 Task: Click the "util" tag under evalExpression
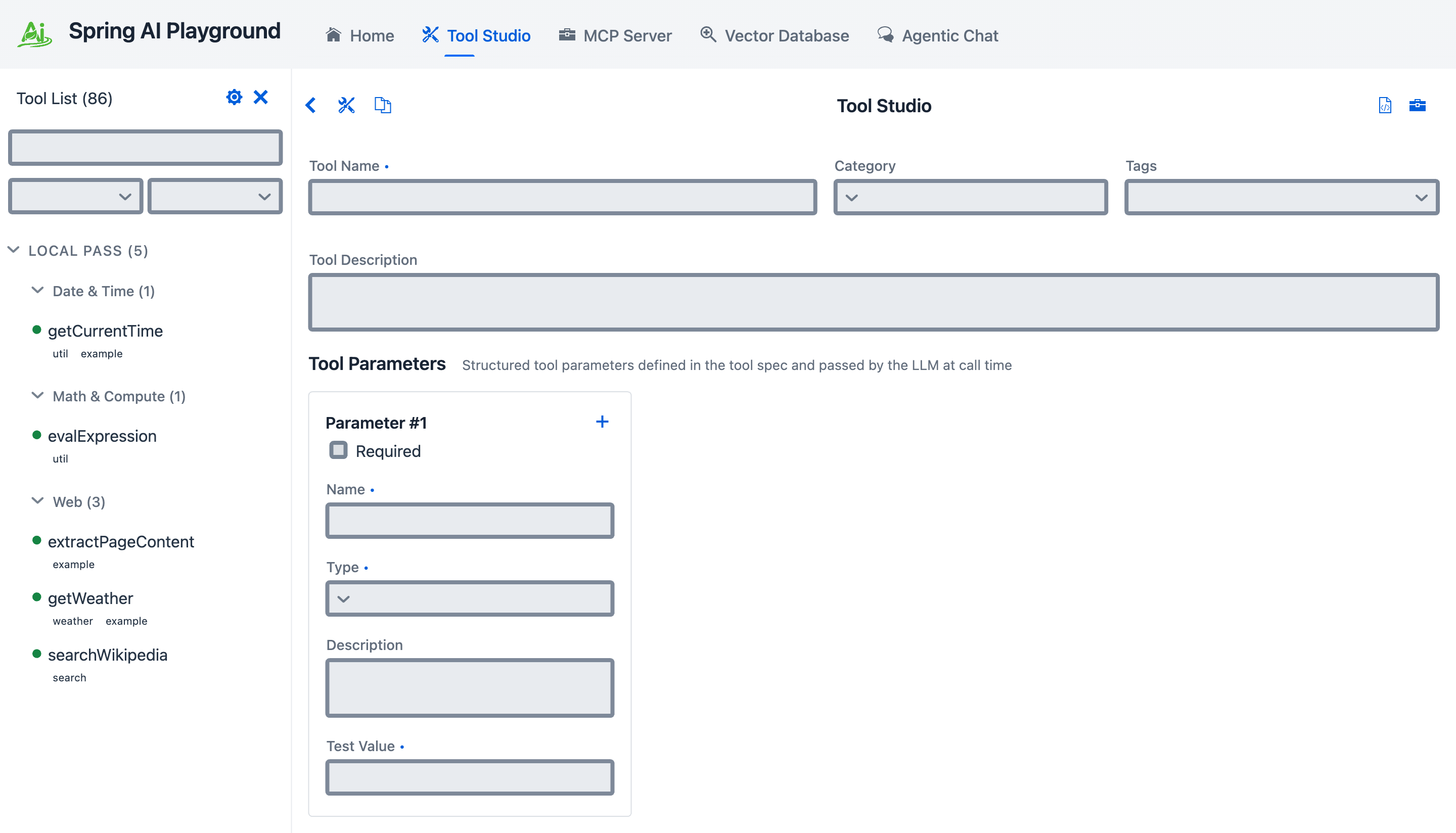pyautogui.click(x=60, y=458)
